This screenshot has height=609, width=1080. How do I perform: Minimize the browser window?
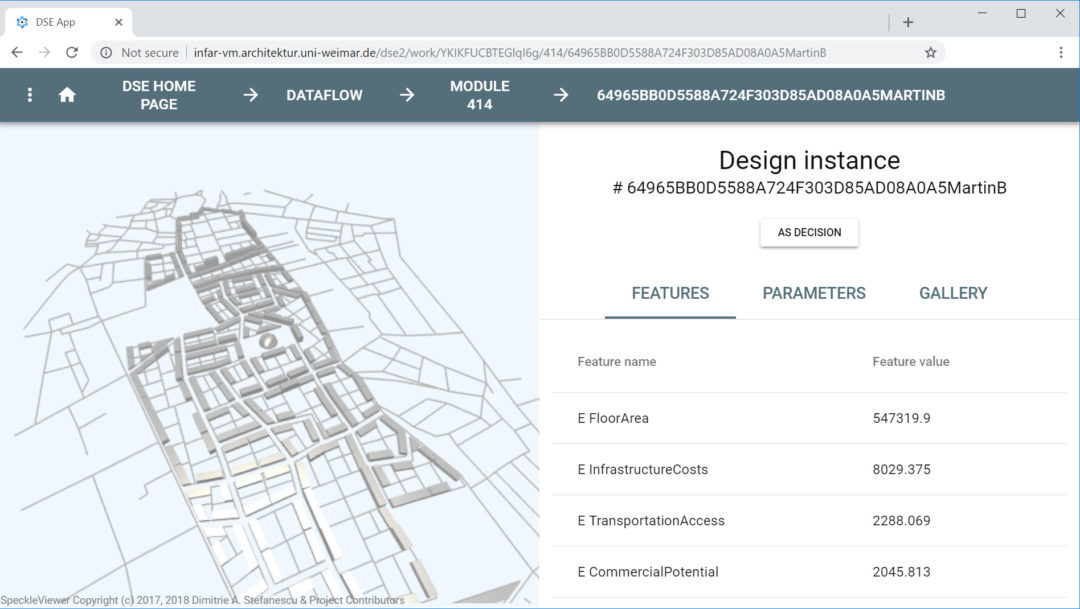pyautogui.click(x=982, y=13)
